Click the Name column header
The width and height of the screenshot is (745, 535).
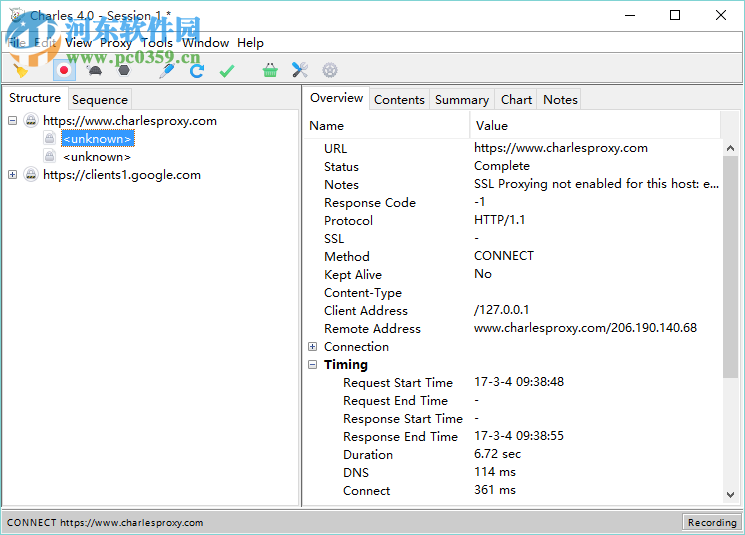point(386,125)
